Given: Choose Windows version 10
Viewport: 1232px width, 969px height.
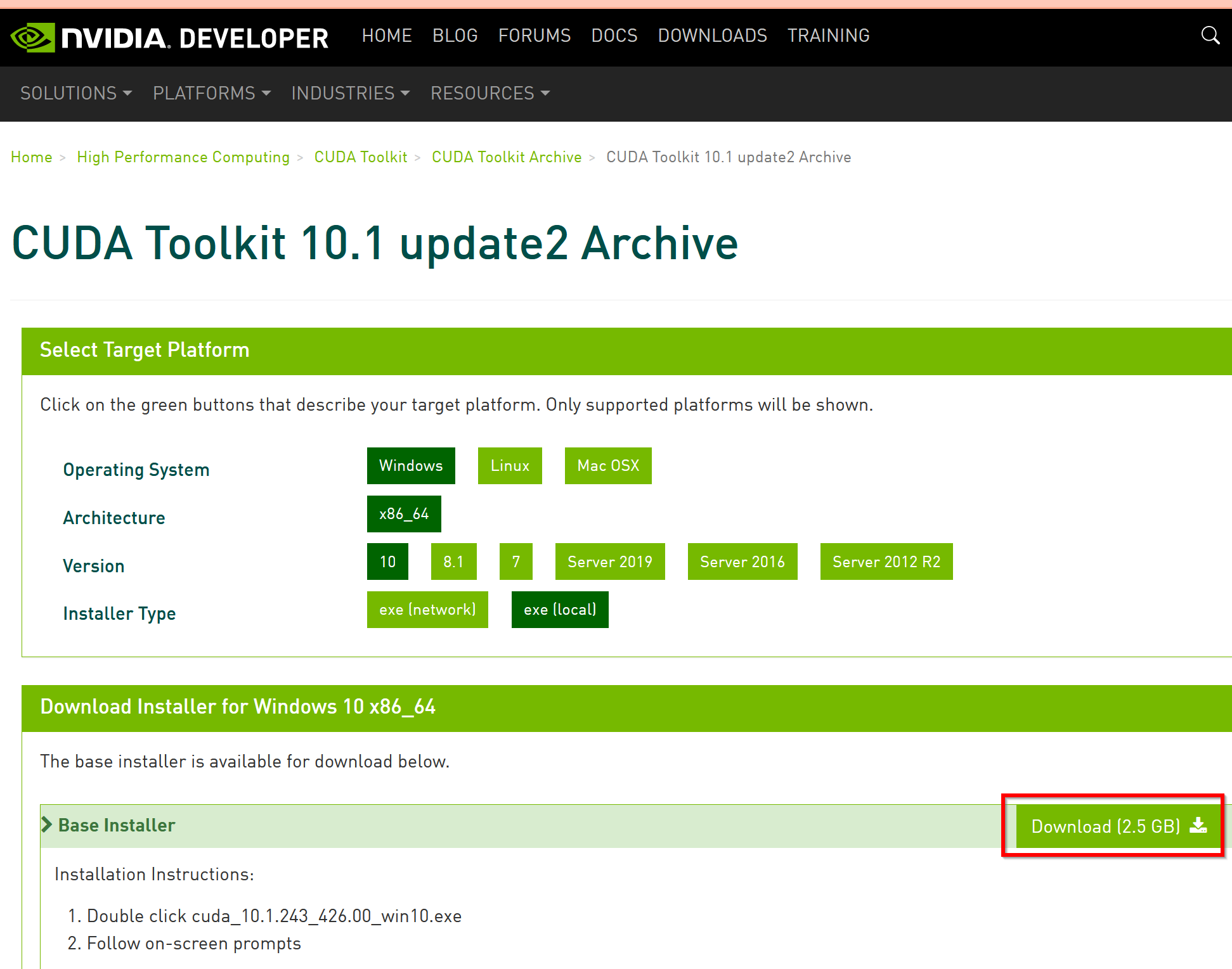Looking at the screenshot, I should [387, 562].
